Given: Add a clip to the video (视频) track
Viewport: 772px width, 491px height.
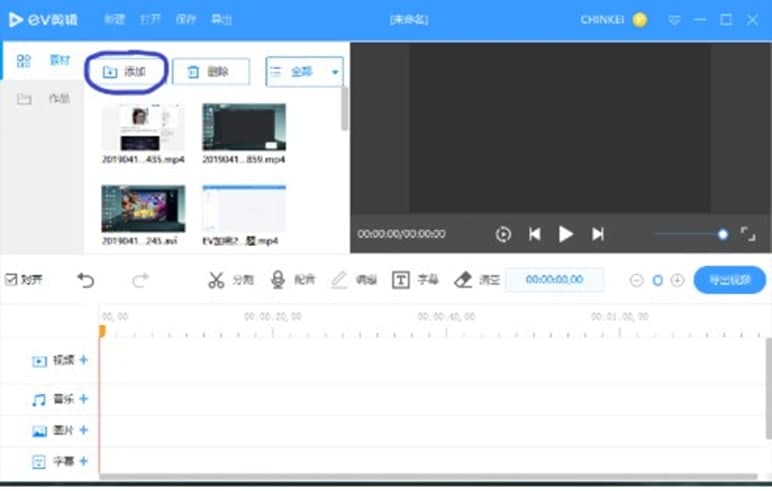Looking at the screenshot, I should pyautogui.click(x=84, y=360).
